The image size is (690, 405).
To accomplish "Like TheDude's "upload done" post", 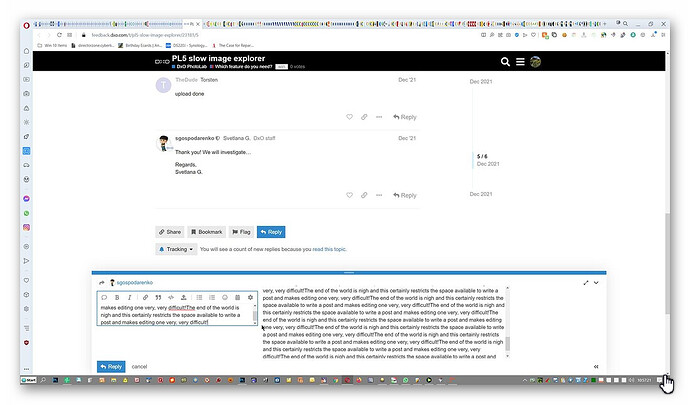I will pyautogui.click(x=349, y=117).
